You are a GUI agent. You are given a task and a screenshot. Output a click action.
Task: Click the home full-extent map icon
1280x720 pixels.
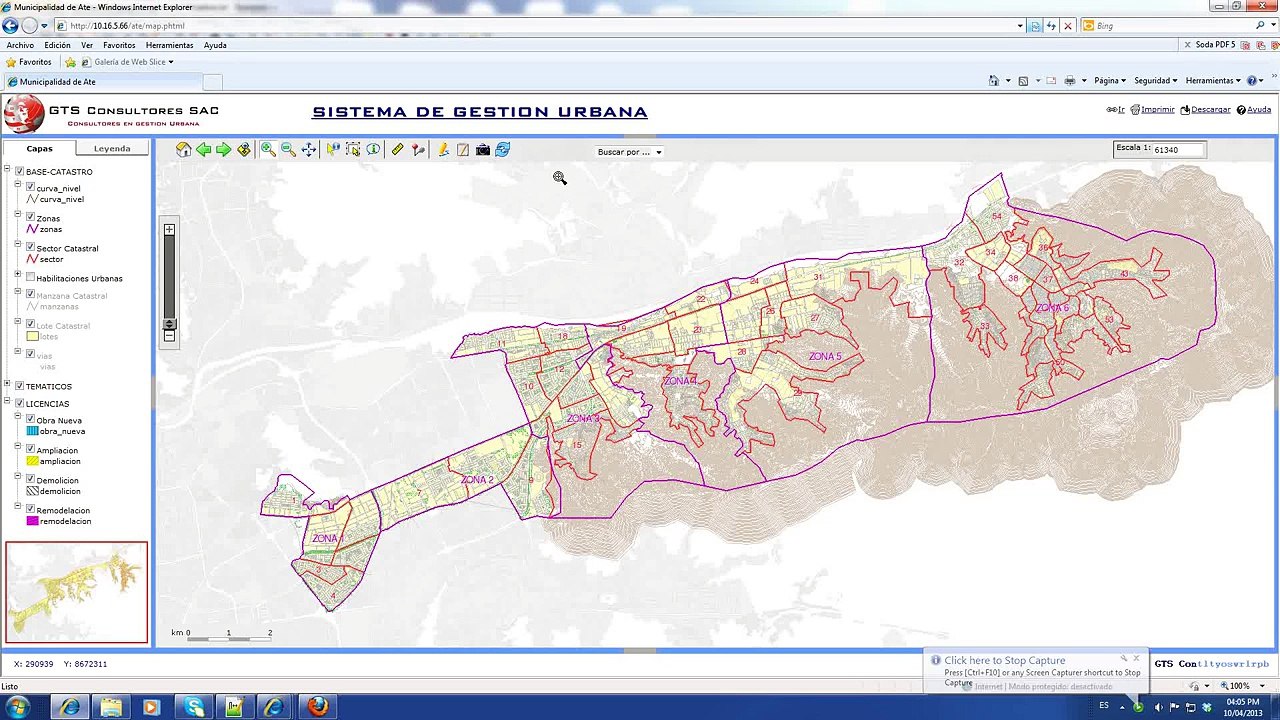[x=184, y=150]
